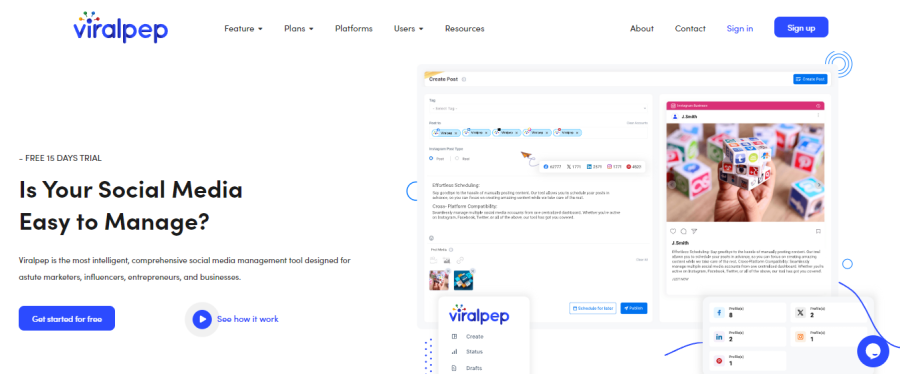This screenshot has width=900, height=374.
Task: Click the heart like icon in post preview
Action: pyautogui.click(x=673, y=231)
